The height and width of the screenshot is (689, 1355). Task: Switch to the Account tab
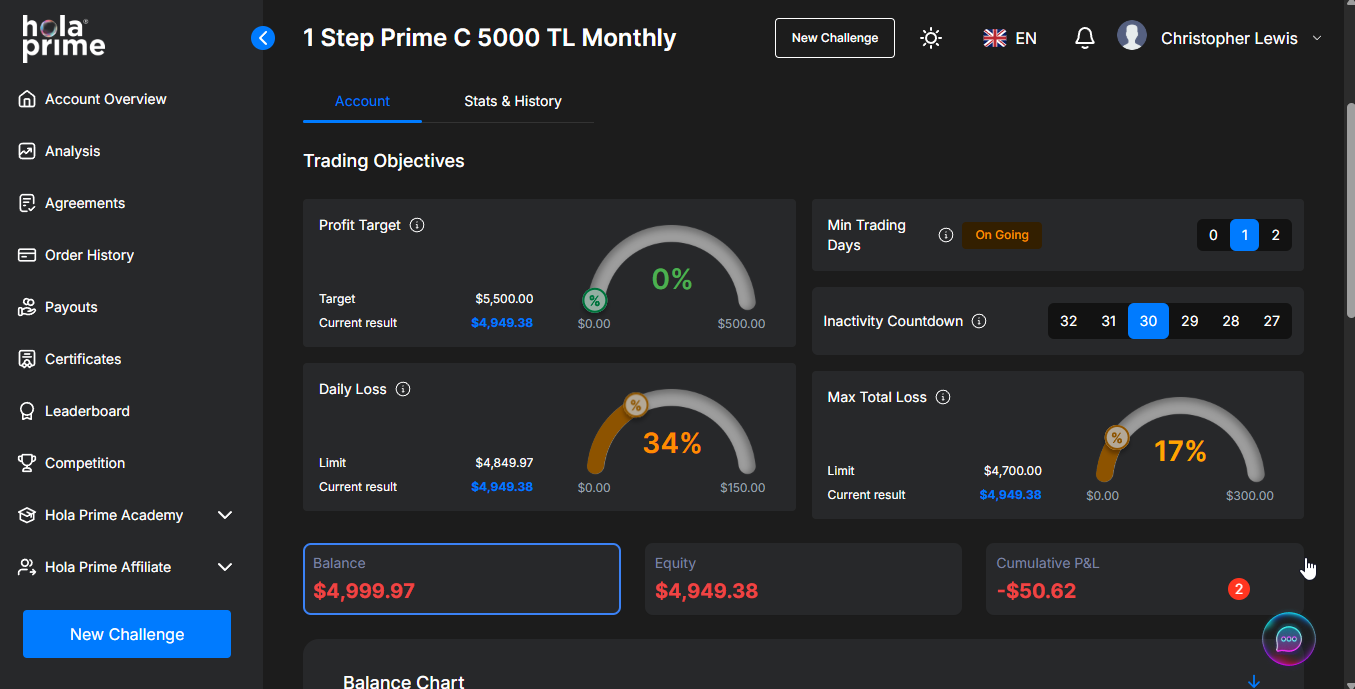pos(362,101)
